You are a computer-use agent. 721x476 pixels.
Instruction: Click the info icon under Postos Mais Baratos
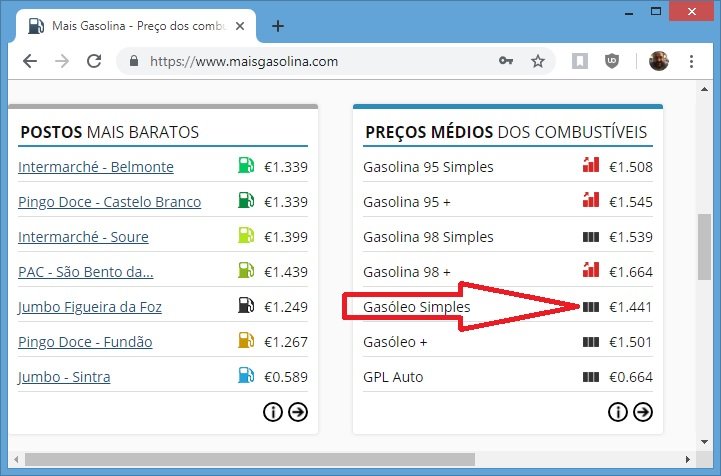272,411
